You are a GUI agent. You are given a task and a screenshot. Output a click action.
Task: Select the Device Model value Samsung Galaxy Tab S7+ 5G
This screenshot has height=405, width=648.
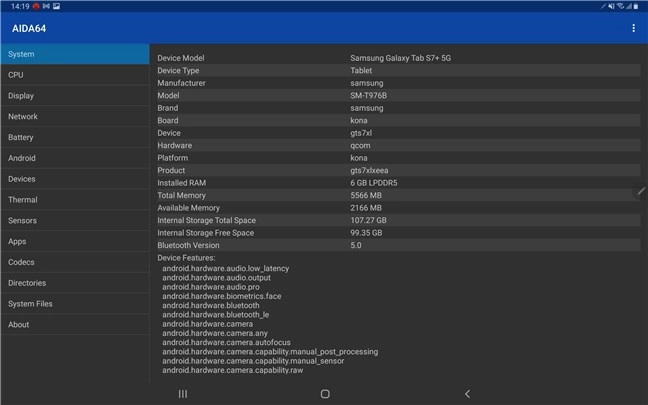click(400, 58)
